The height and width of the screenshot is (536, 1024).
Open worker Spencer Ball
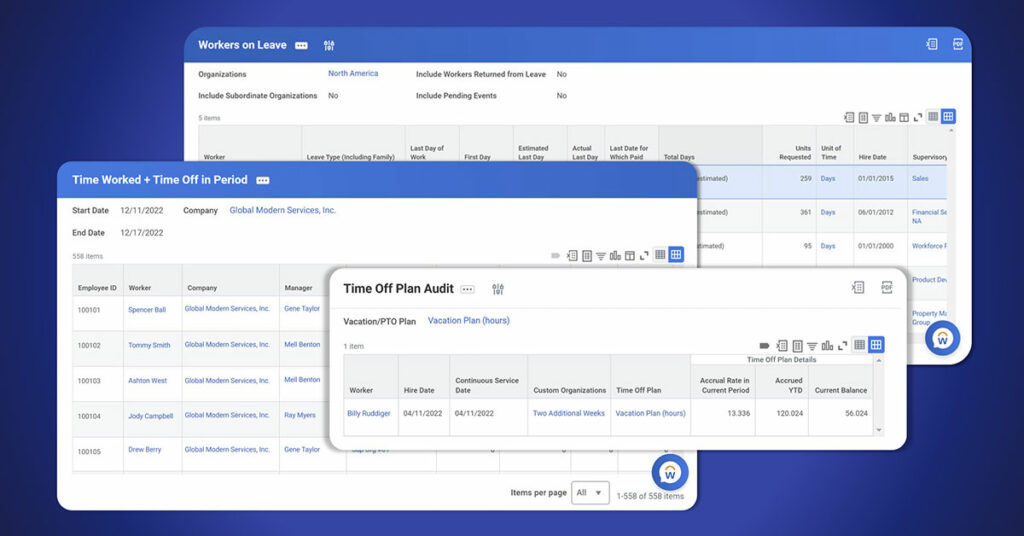147,310
